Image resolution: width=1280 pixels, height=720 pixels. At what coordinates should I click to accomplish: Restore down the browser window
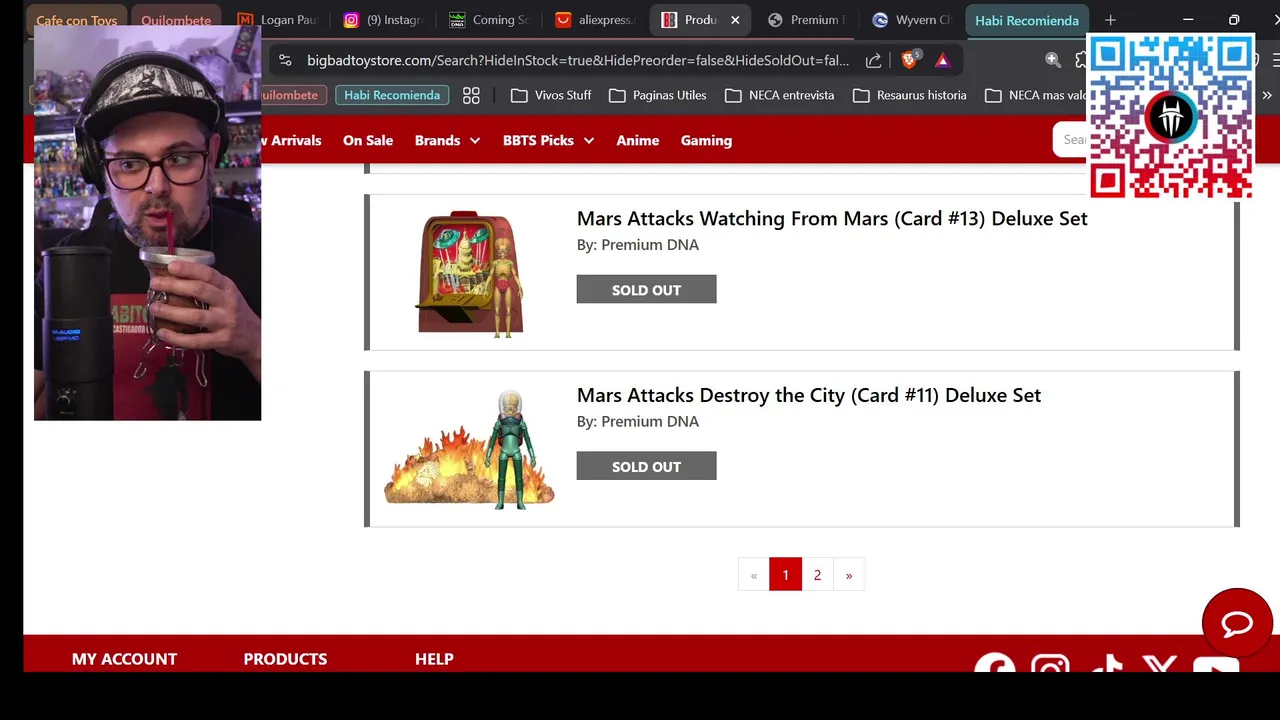[x=1234, y=20]
